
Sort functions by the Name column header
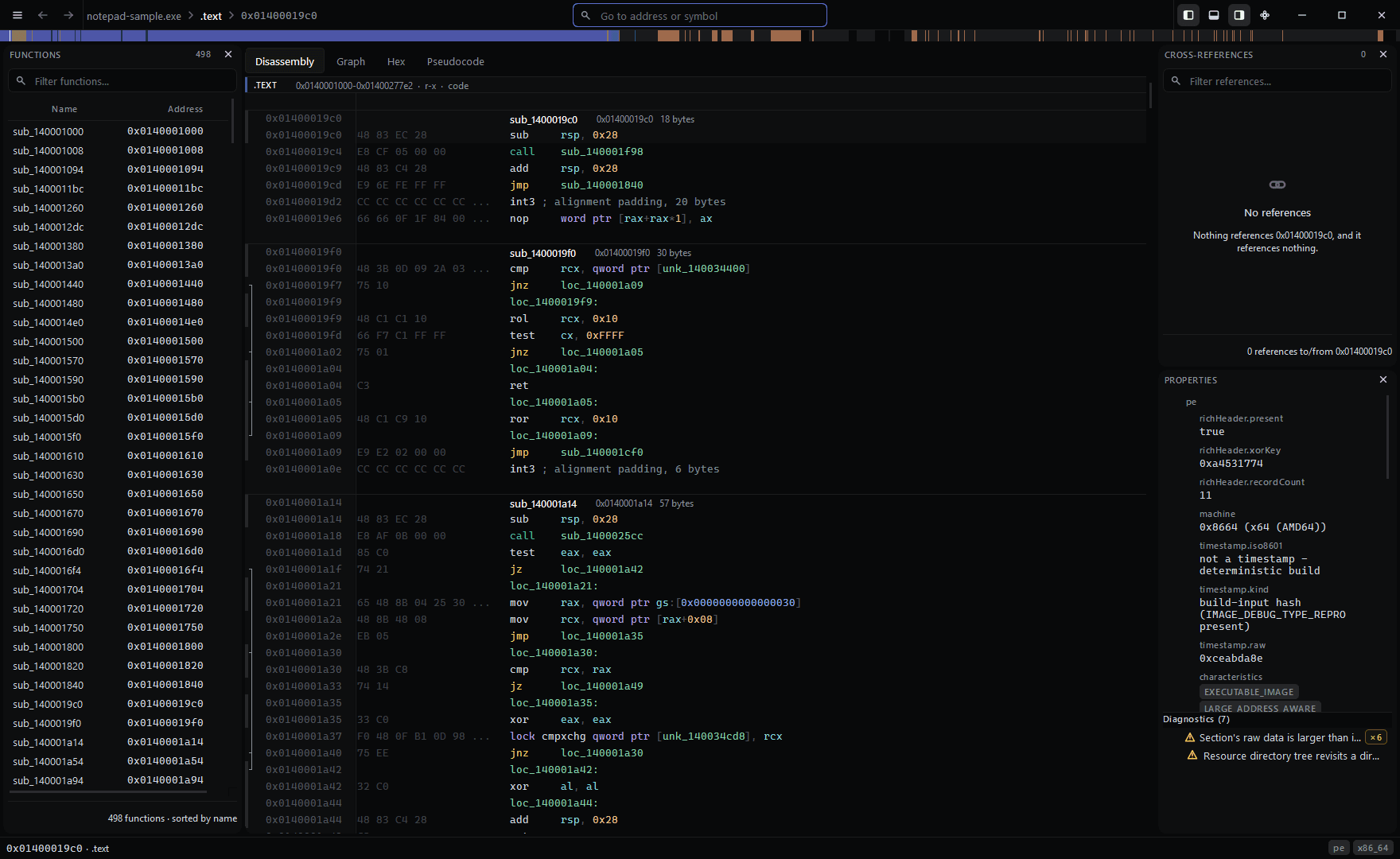coord(64,109)
